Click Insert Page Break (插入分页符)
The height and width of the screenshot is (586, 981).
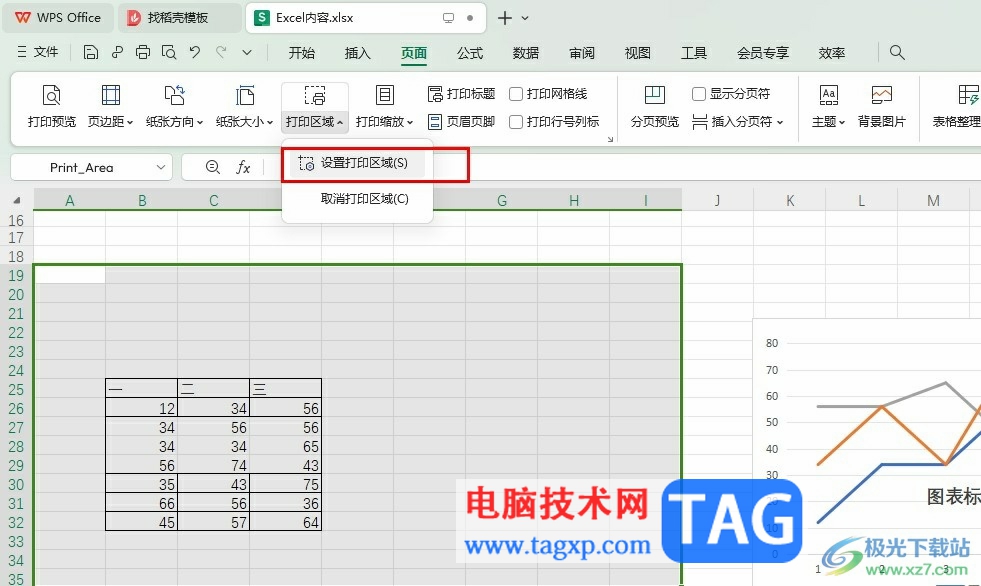(738, 121)
